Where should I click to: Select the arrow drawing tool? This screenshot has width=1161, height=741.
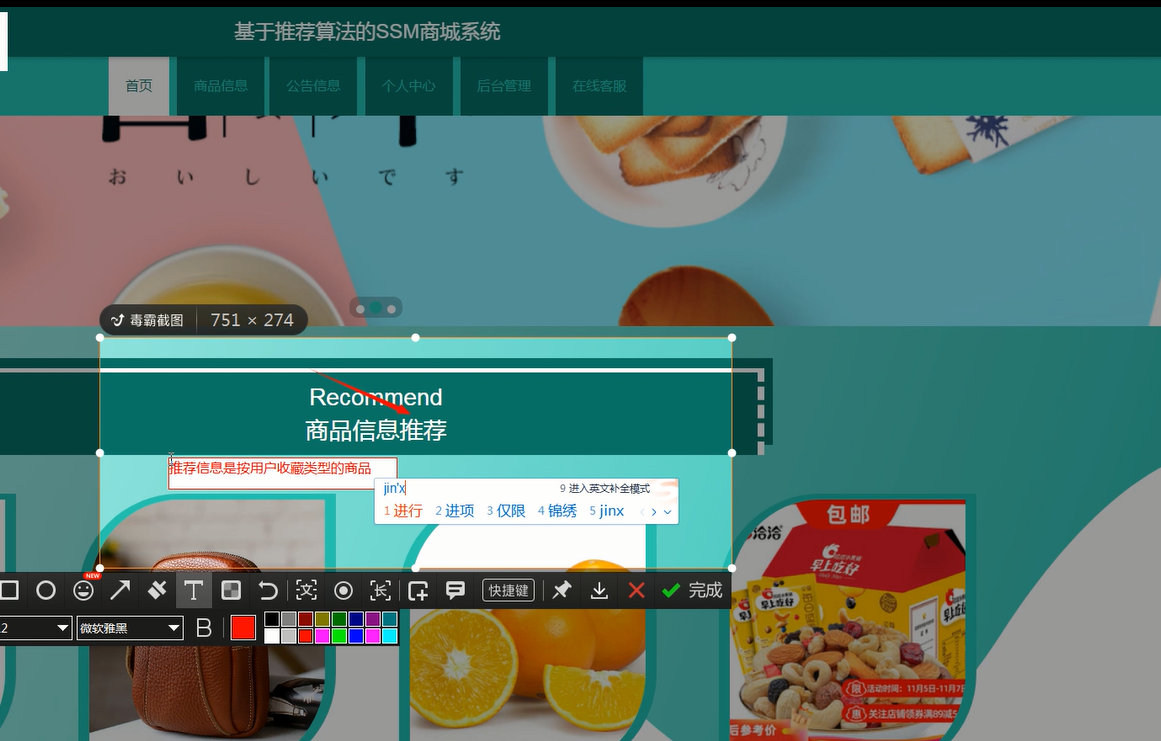coord(120,590)
